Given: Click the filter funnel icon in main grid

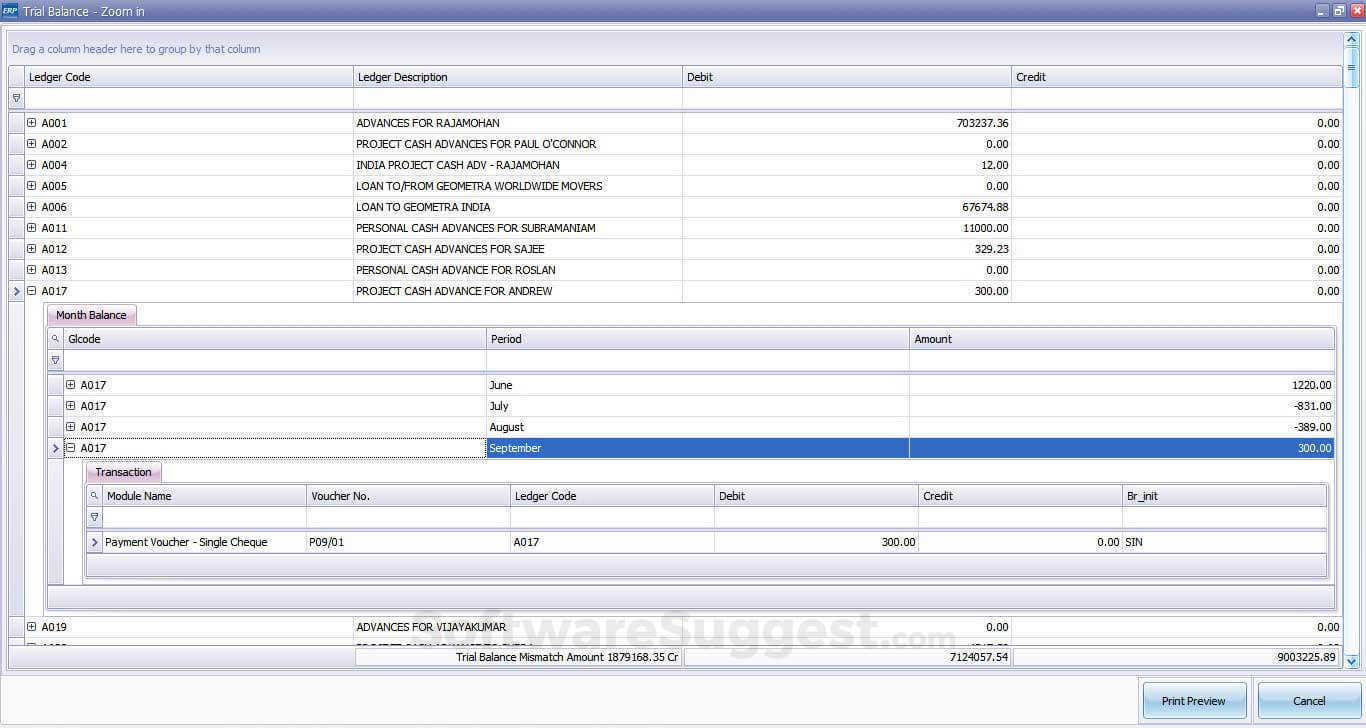Looking at the screenshot, I should pyautogui.click(x=16, y=99).
